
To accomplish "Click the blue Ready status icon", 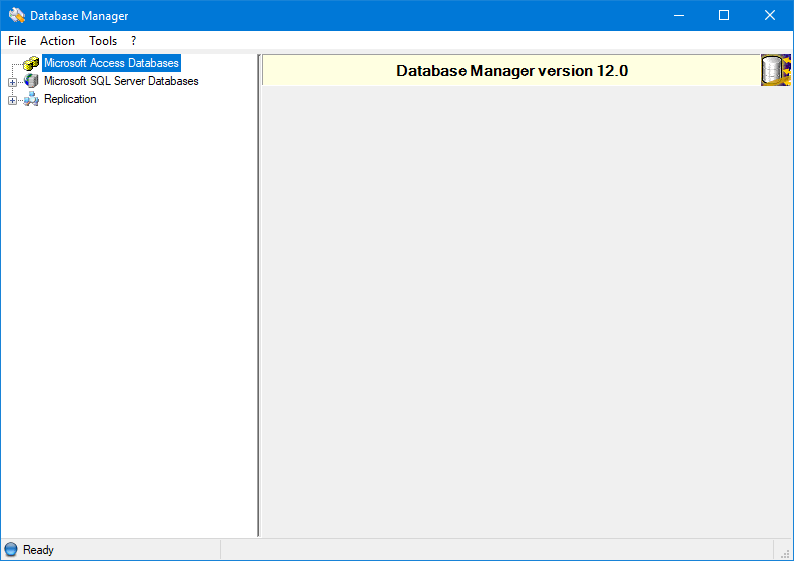I will click(11, 549).
